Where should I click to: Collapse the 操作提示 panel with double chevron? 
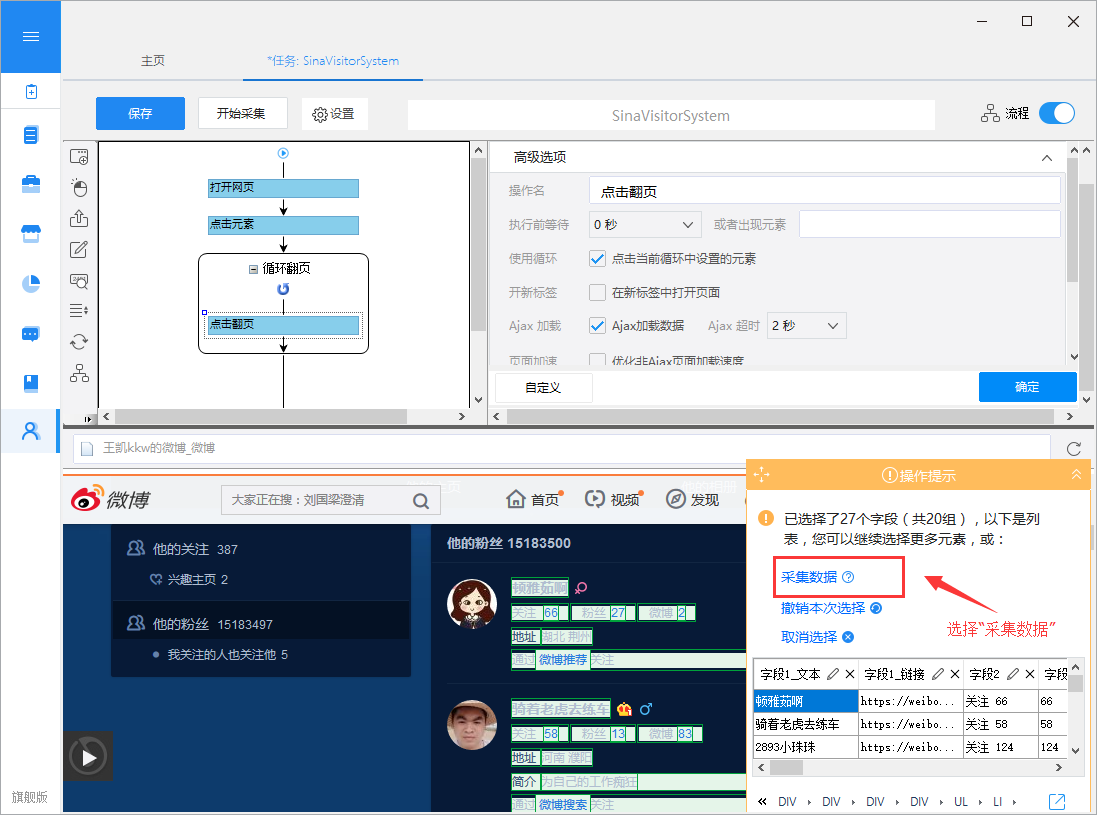pyautogui.click(x=1077, y=475)
